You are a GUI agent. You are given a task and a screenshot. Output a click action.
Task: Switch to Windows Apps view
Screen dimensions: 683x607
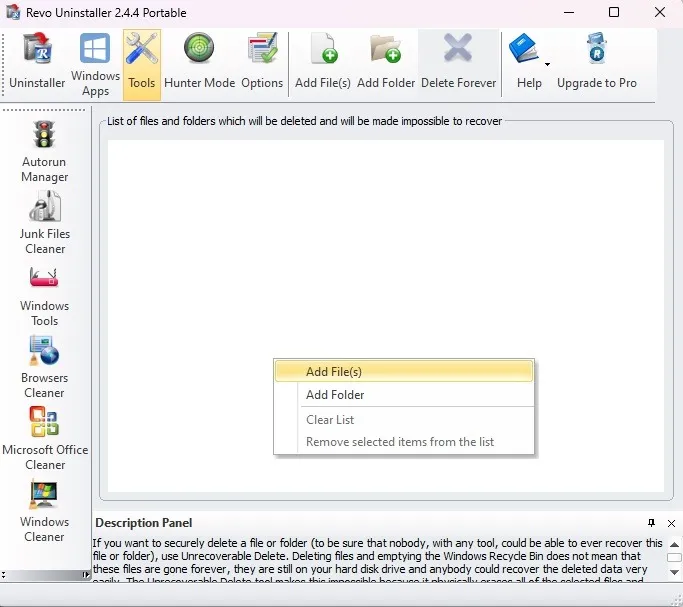click(95, 64)
